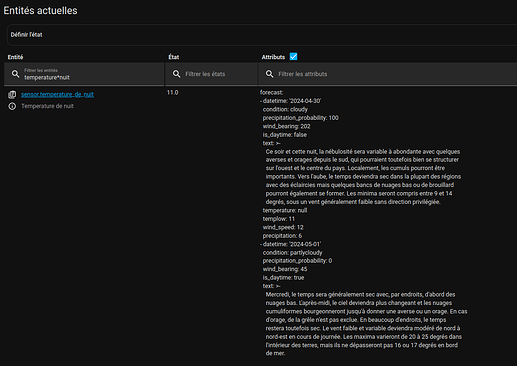
Task: Click the 'Attributs' column label
Action: coord(273,57)
